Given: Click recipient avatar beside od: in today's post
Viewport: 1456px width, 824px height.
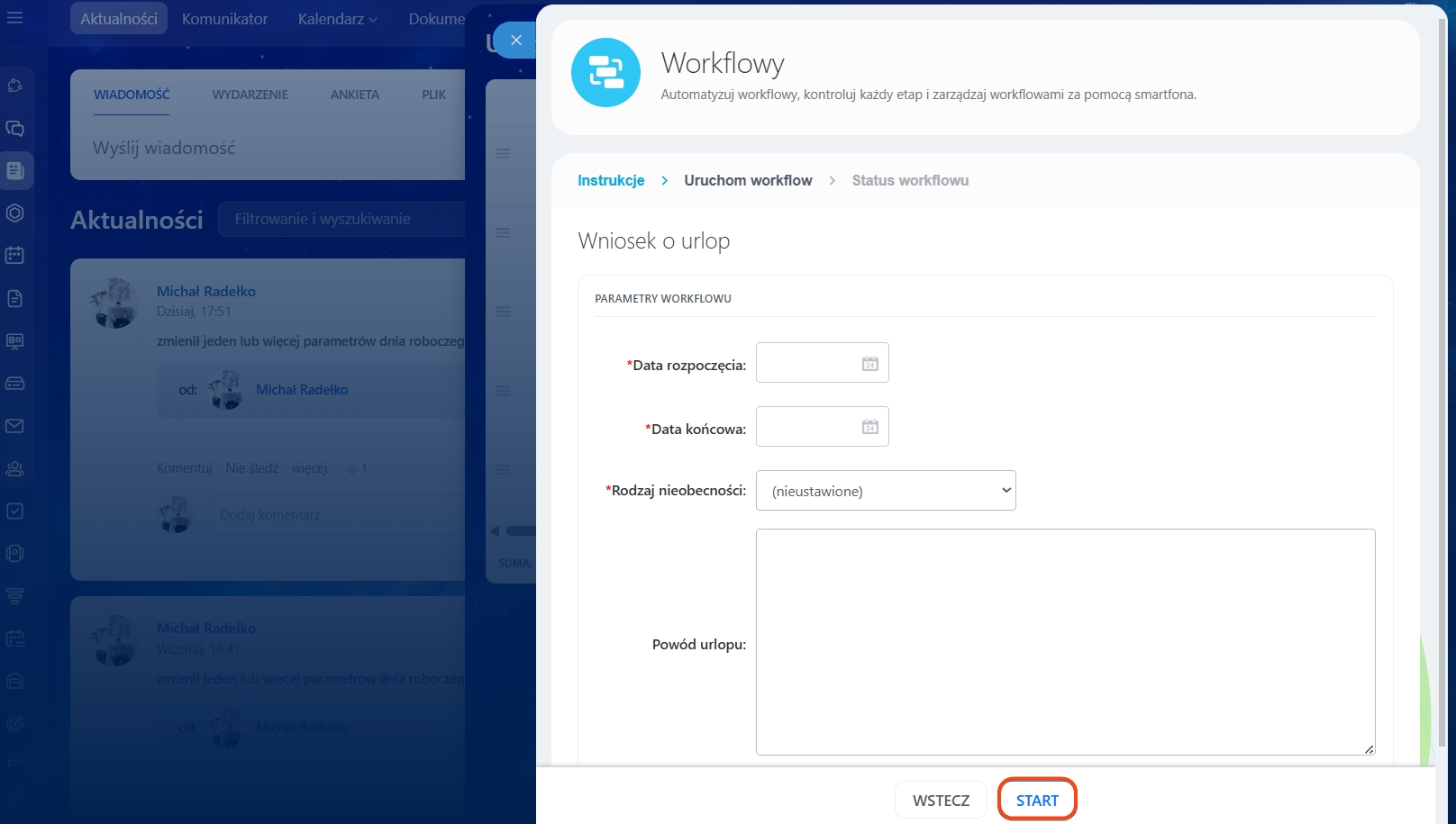Looking at the screenshot, I should pyautogui.click(x=224, y=390).
